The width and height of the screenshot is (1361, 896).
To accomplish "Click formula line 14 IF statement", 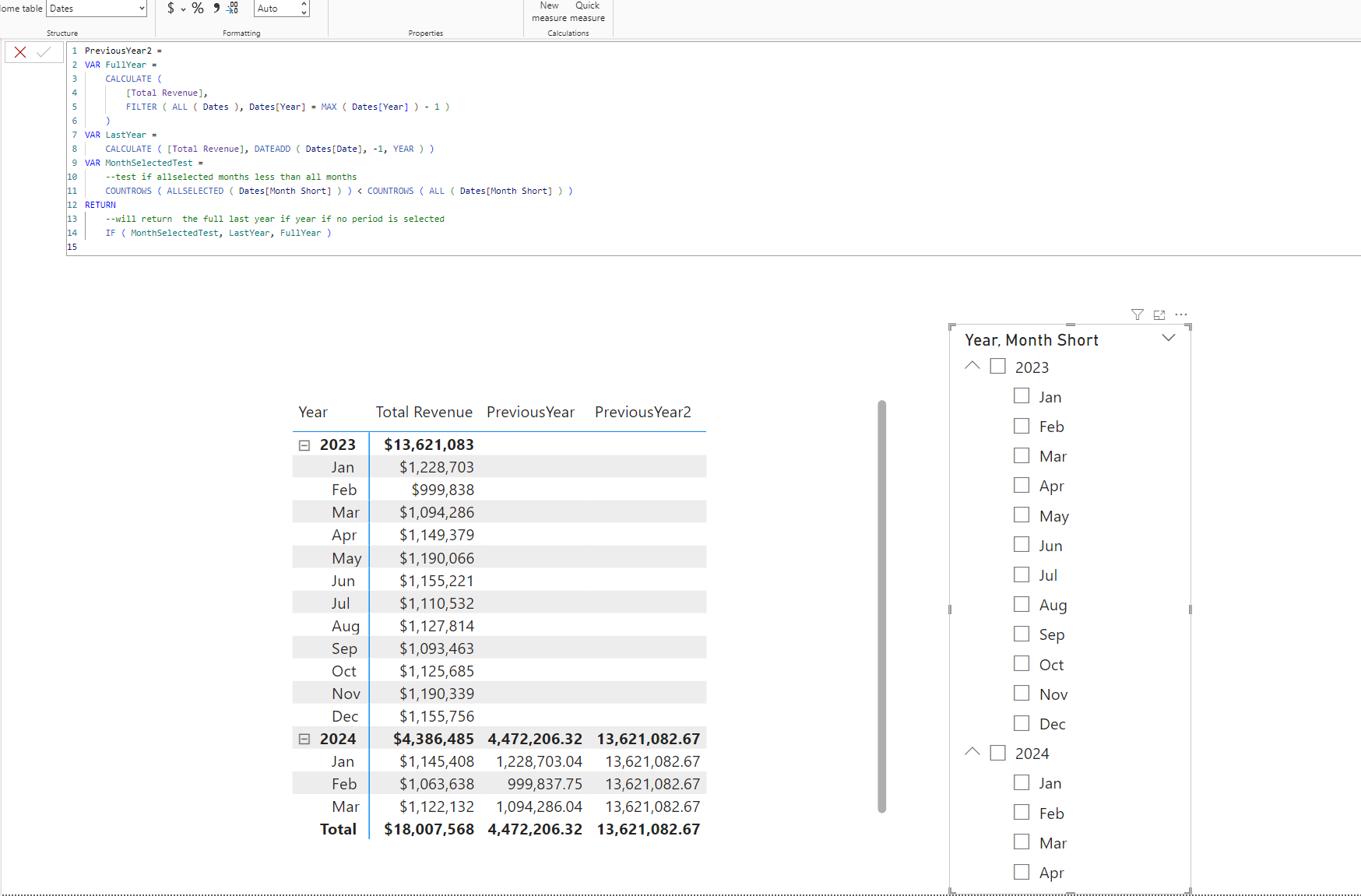I will pos(218,233).
